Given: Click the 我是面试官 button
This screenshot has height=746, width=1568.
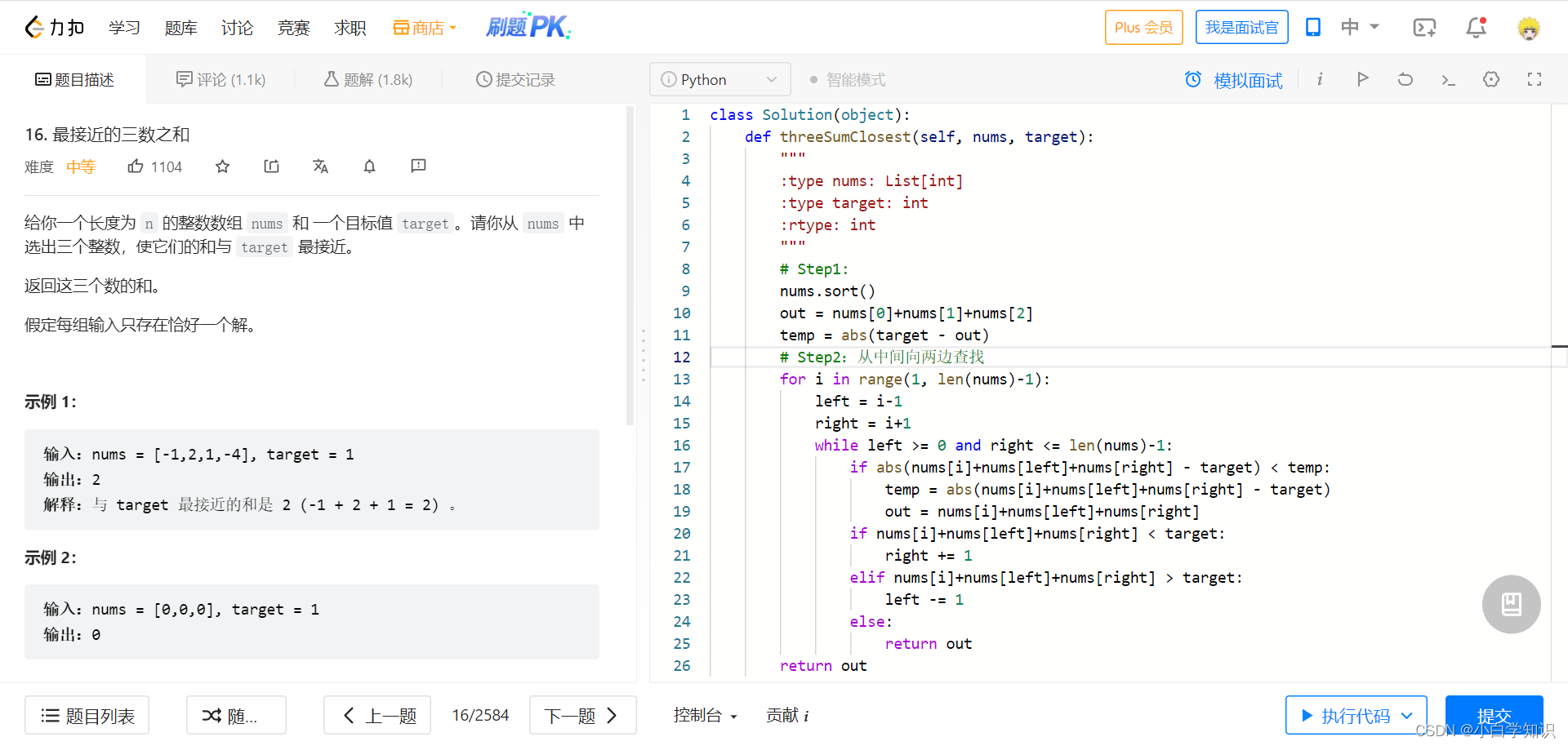Looking at the screenshot, I should pyautogui.click(x=1241, y=27).
